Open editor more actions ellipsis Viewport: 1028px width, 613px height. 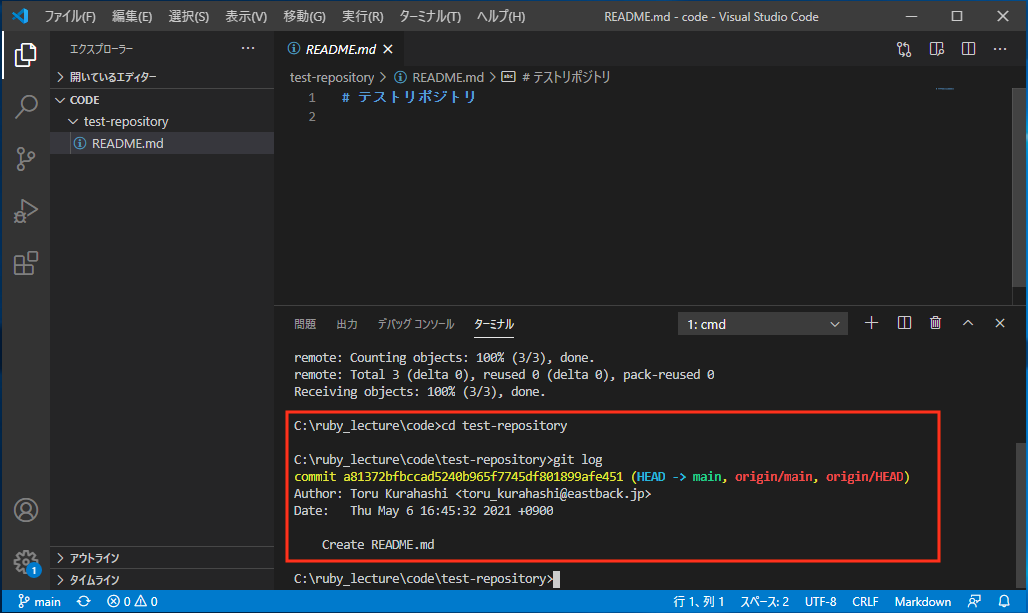coord(999,49)
